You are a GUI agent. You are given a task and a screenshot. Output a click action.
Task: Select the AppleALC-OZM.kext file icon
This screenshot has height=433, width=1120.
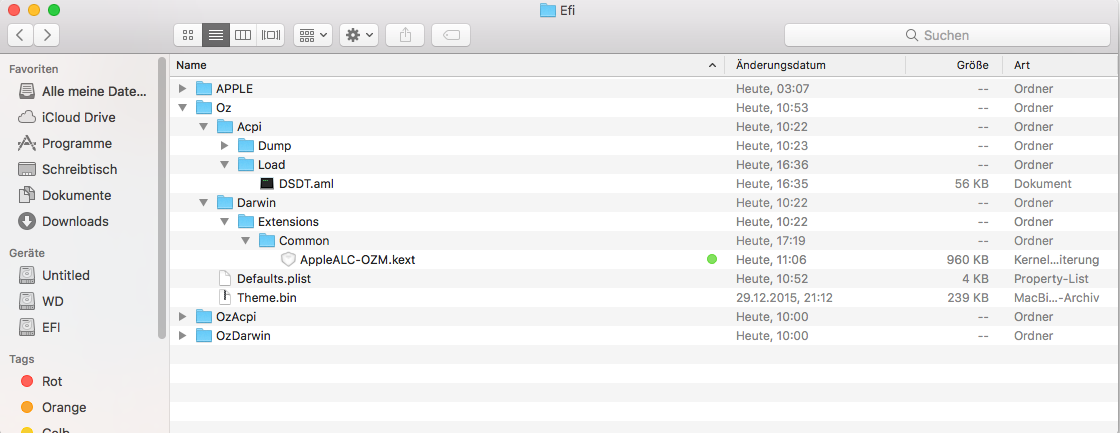[x=288, y=259]
